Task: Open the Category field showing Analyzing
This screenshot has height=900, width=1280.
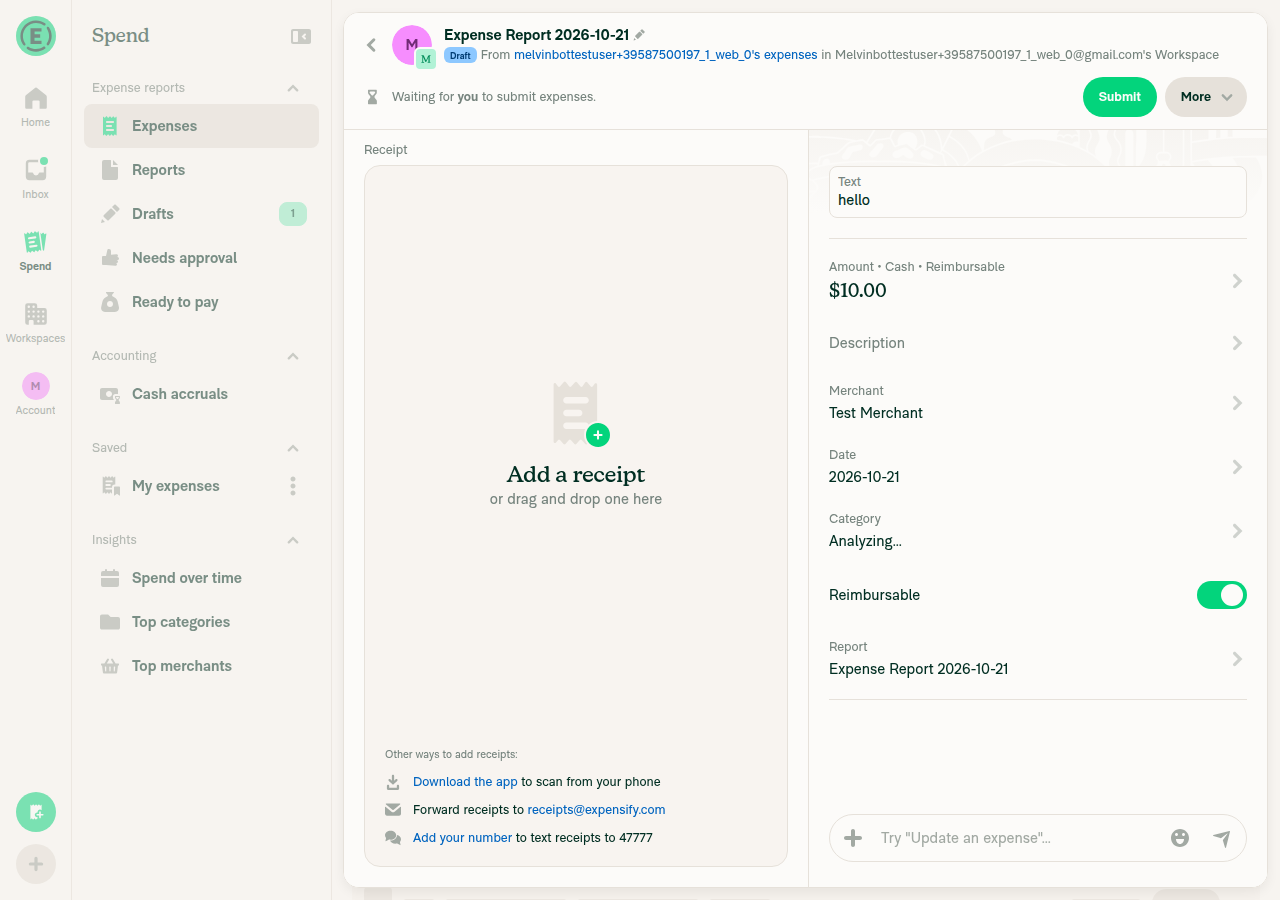Action: (x=1037, y=531)
